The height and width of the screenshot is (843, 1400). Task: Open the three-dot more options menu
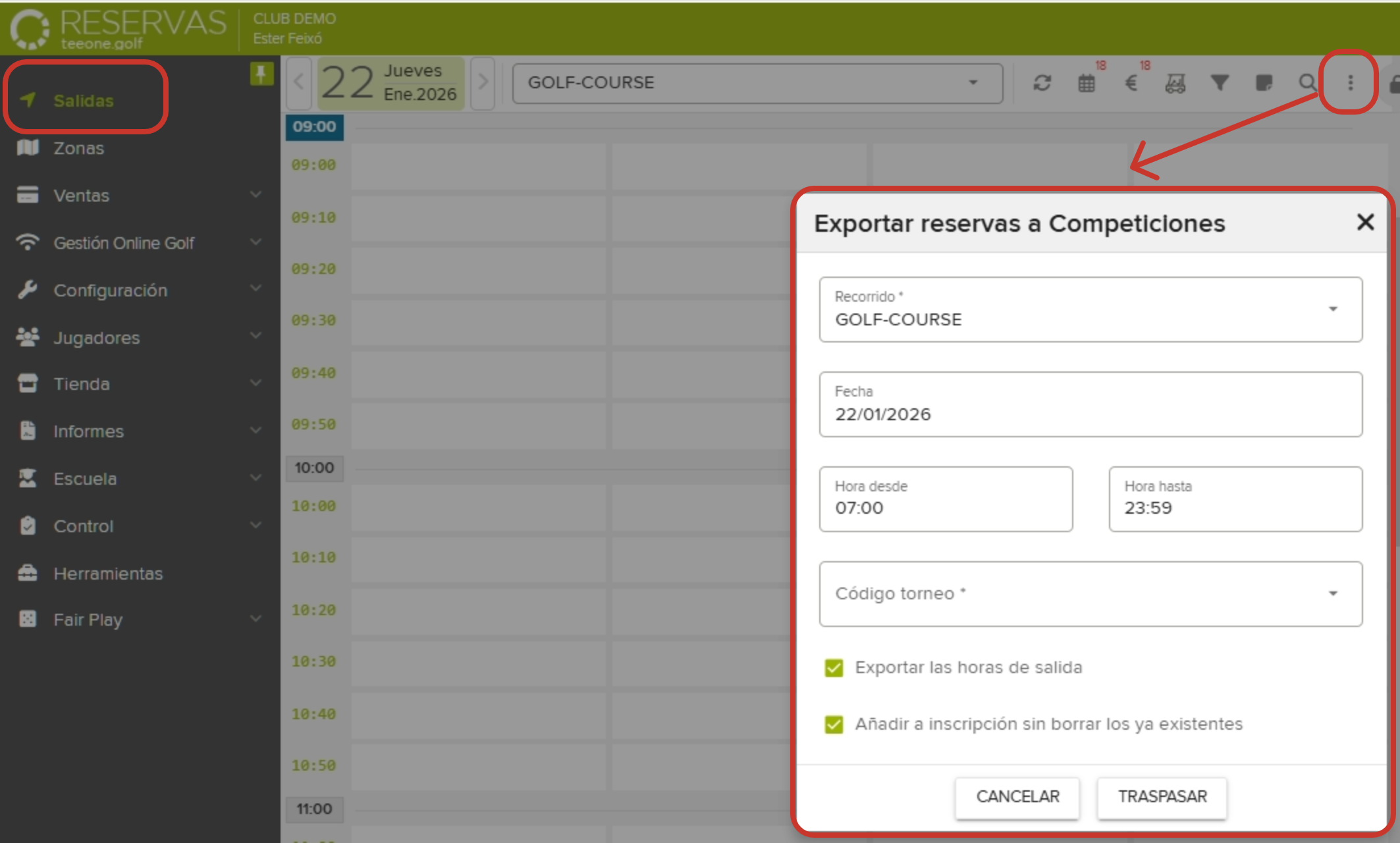pyautogui.click(x=1350, y=83)
